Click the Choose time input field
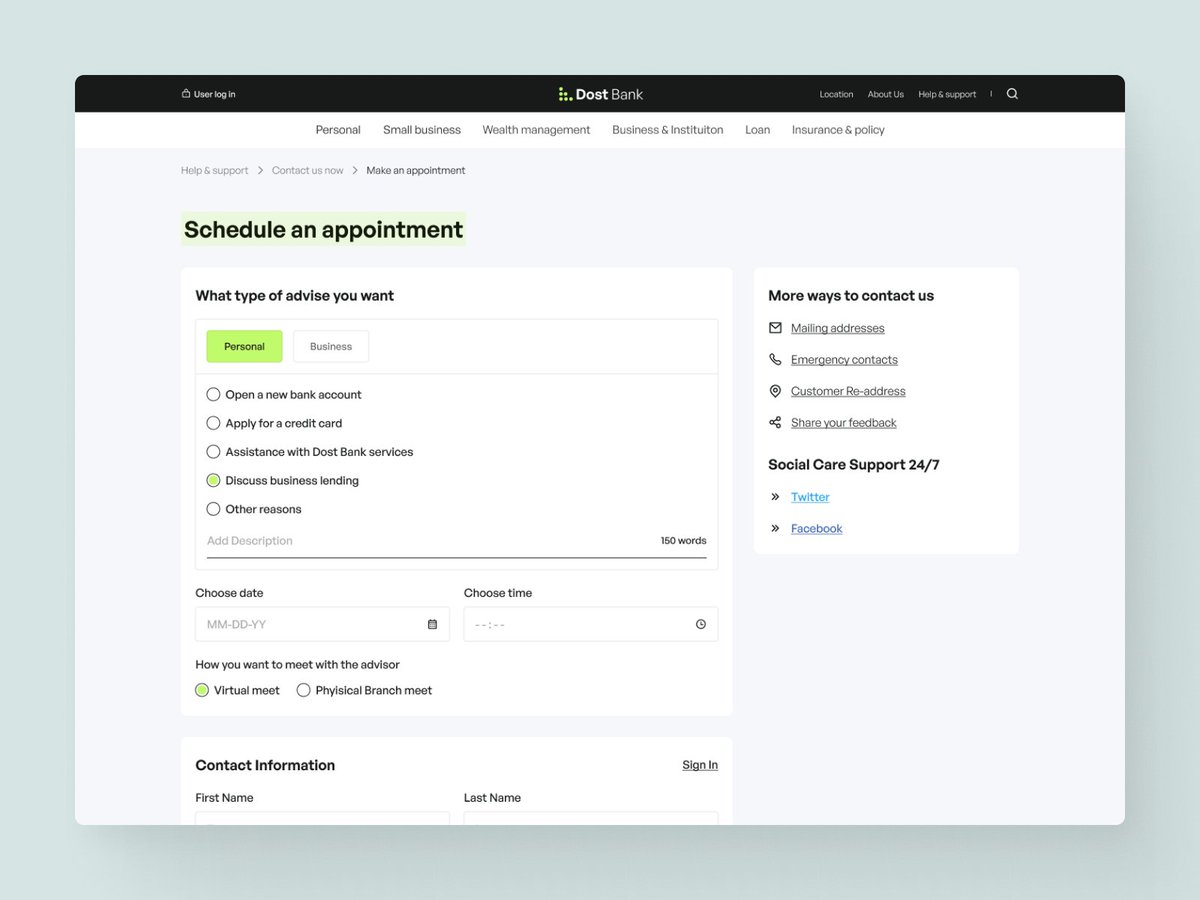Image resolution: width=1200 pixels, height=900 pixels. [x=591, y=624]
